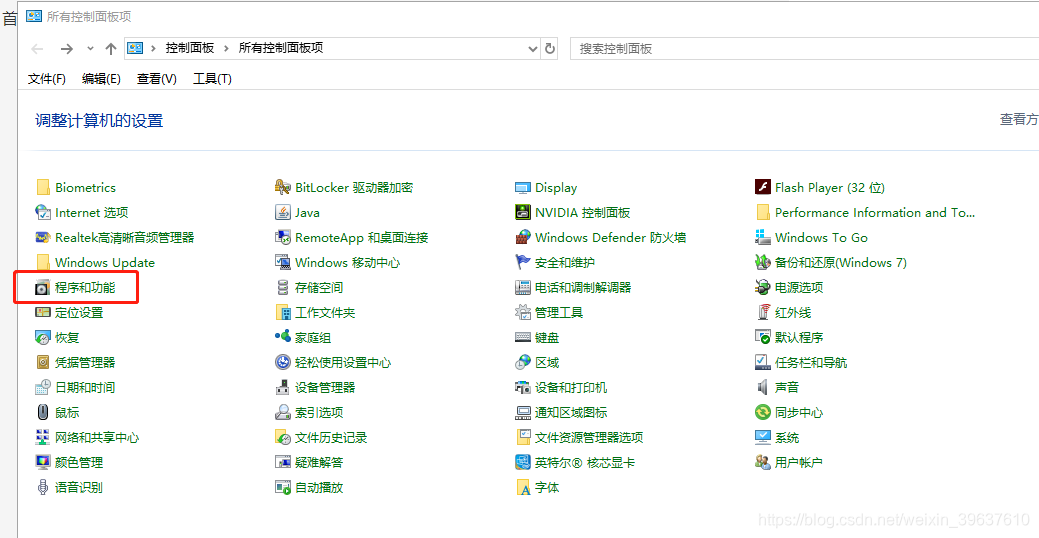Expand the address bar history dropdown
The height and width of the screenshot is (538, 1039).
pos(532,48)
